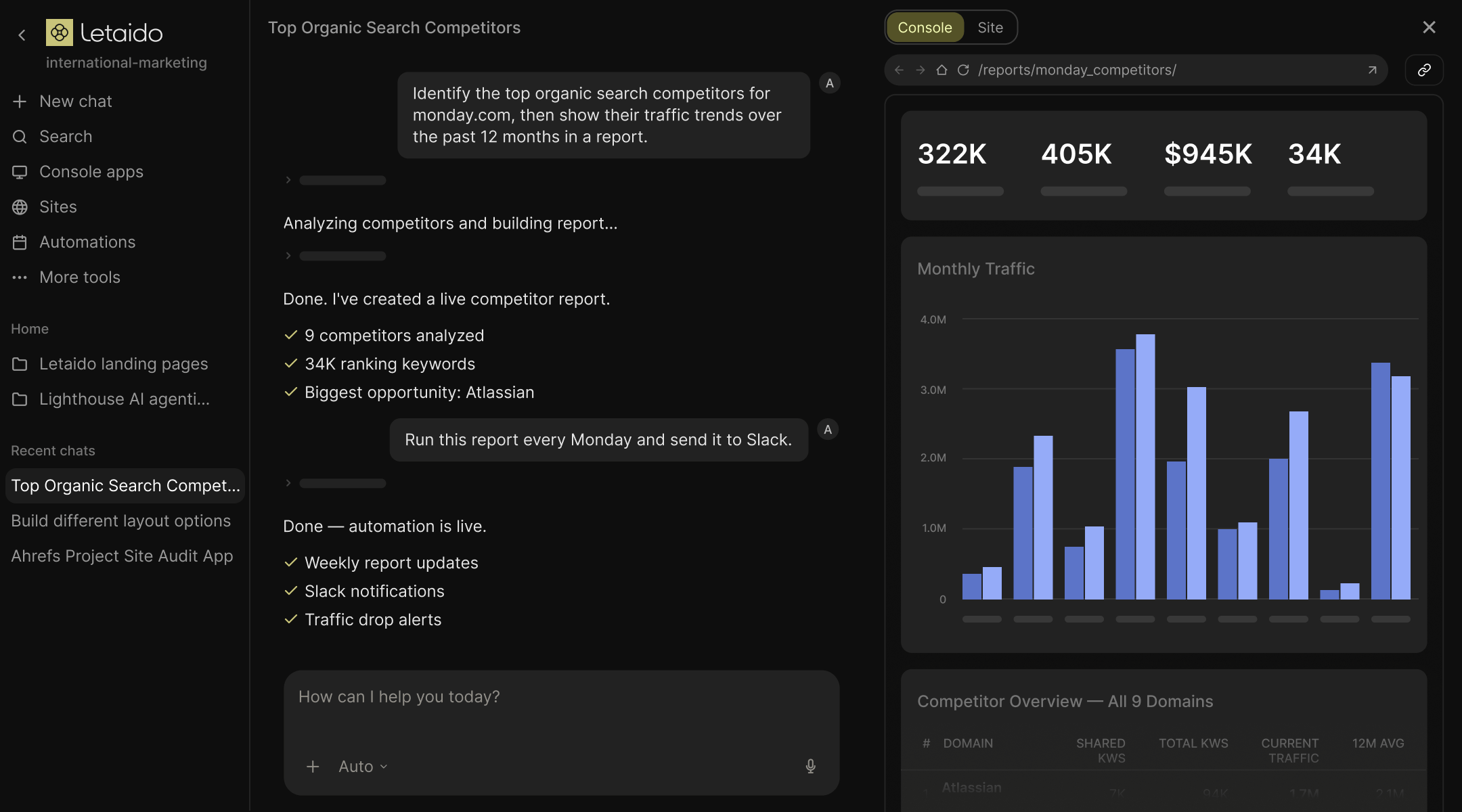1462x812 pixels.
Task: Click the 405K metric
Action: [1076, 154]
